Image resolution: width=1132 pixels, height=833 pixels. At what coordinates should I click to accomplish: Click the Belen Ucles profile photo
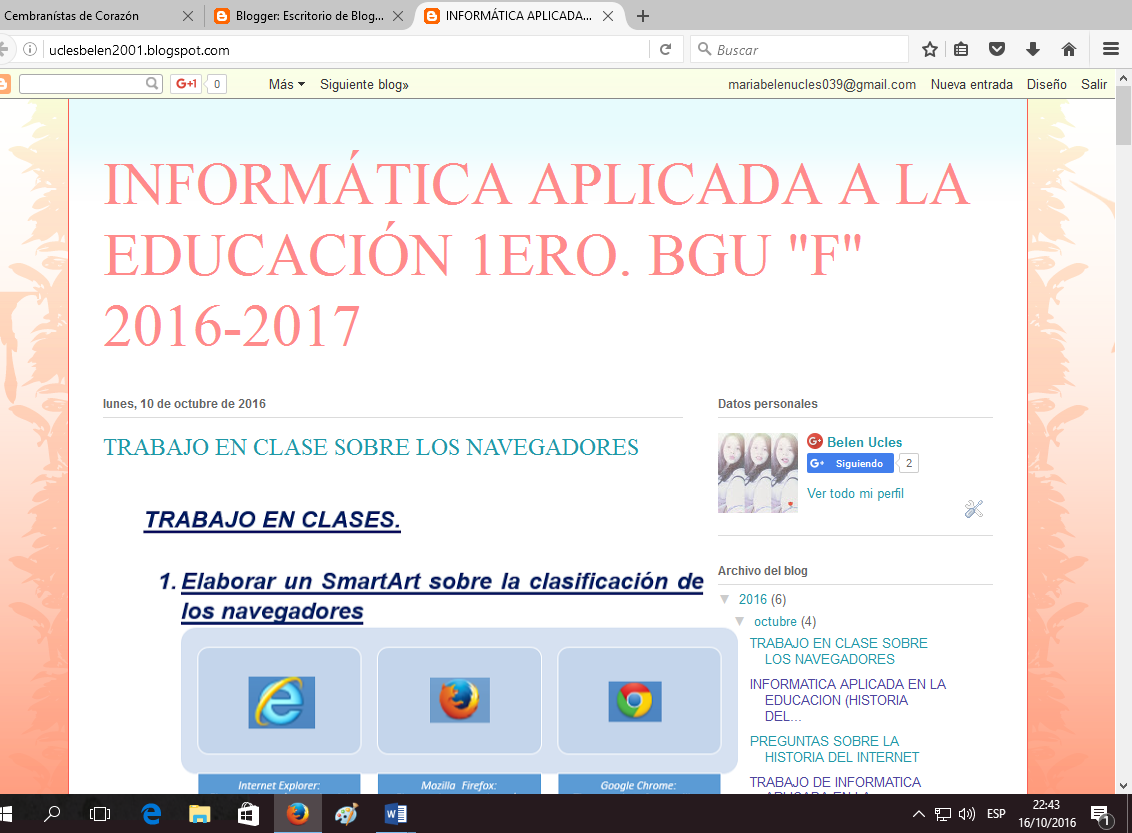click(x=758, y=473)
